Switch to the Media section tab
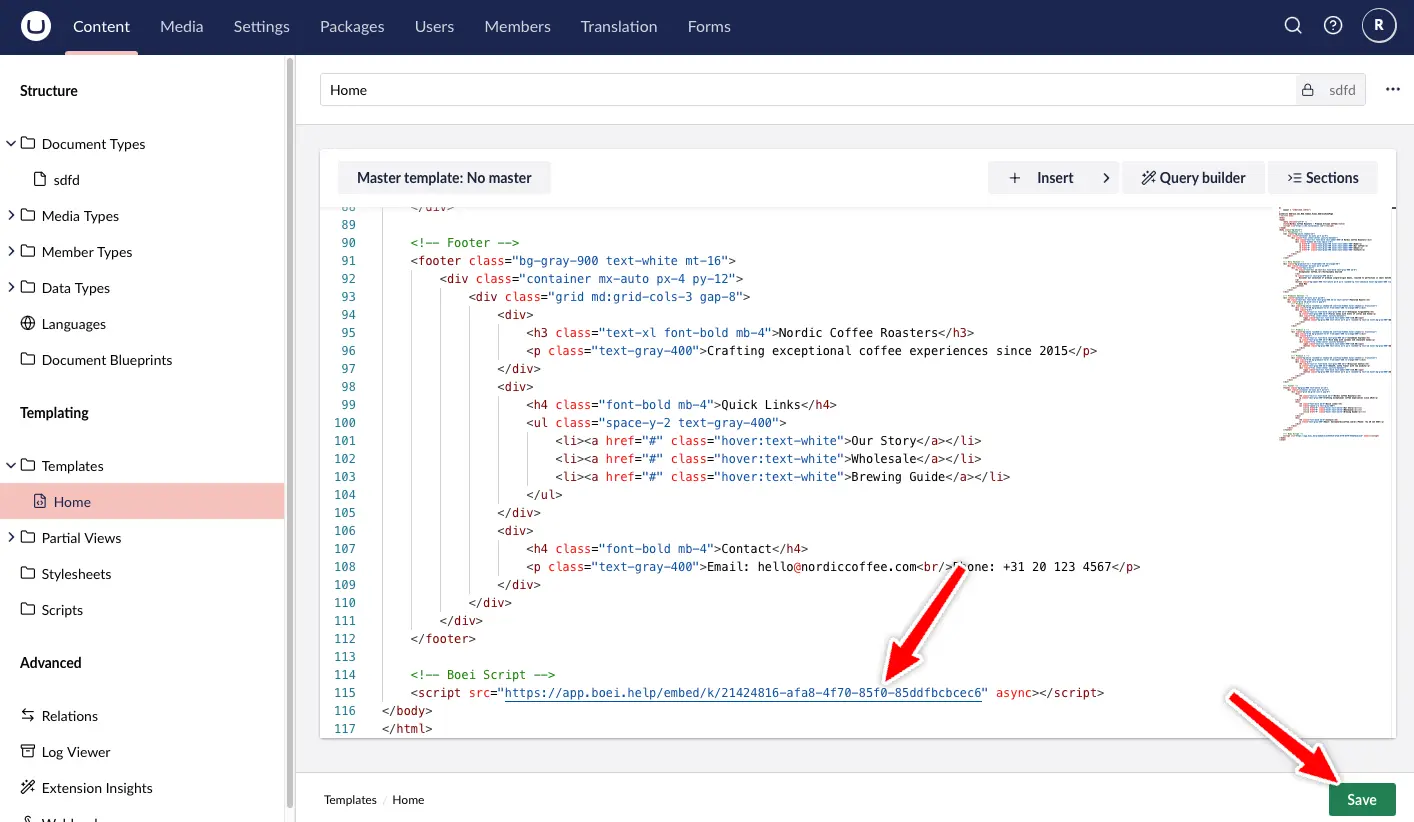This screenshot has width=1414, height=822. pyautogui.click(x=181, y=27)
